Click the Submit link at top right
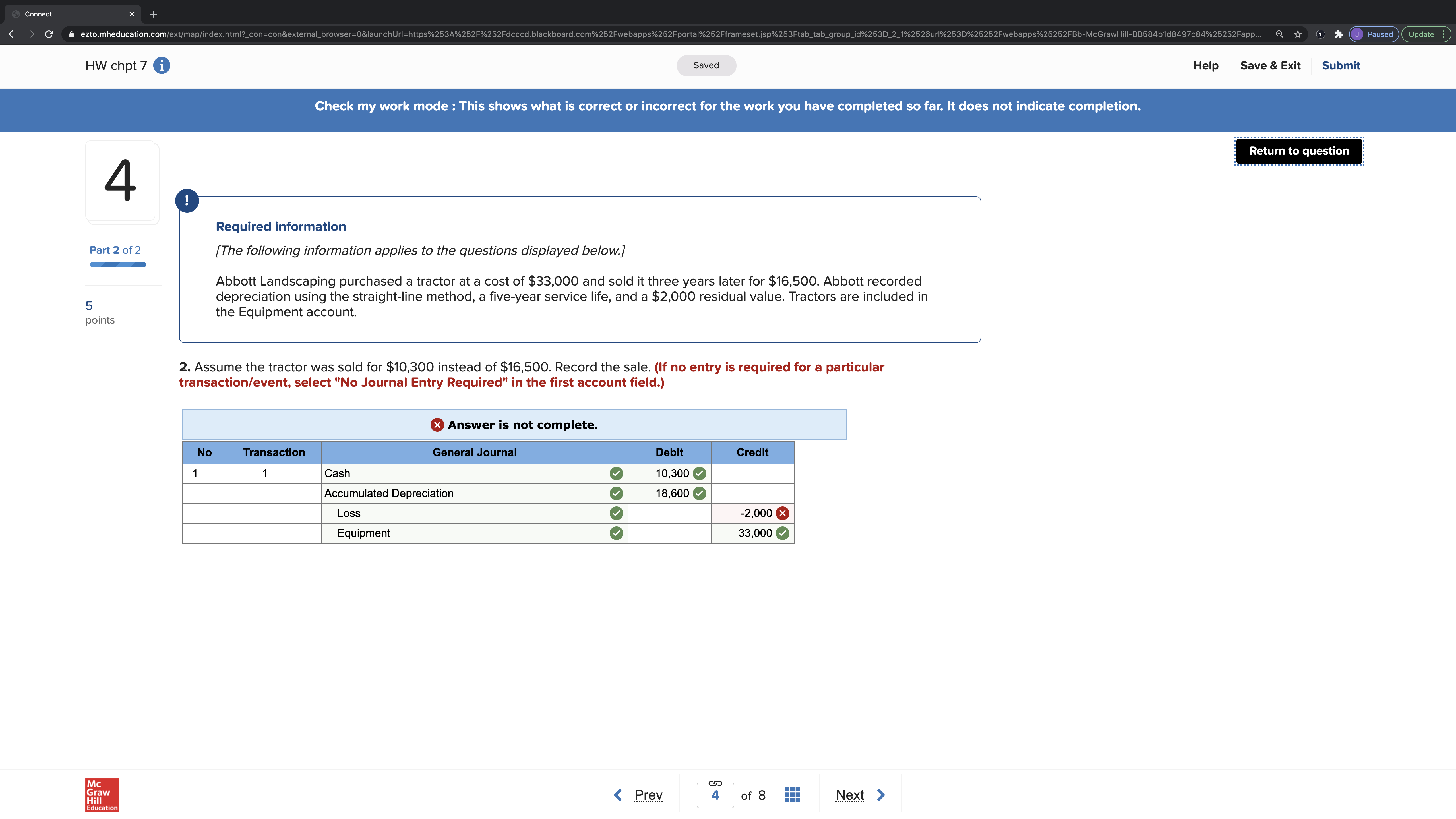 click(1341, 66)
